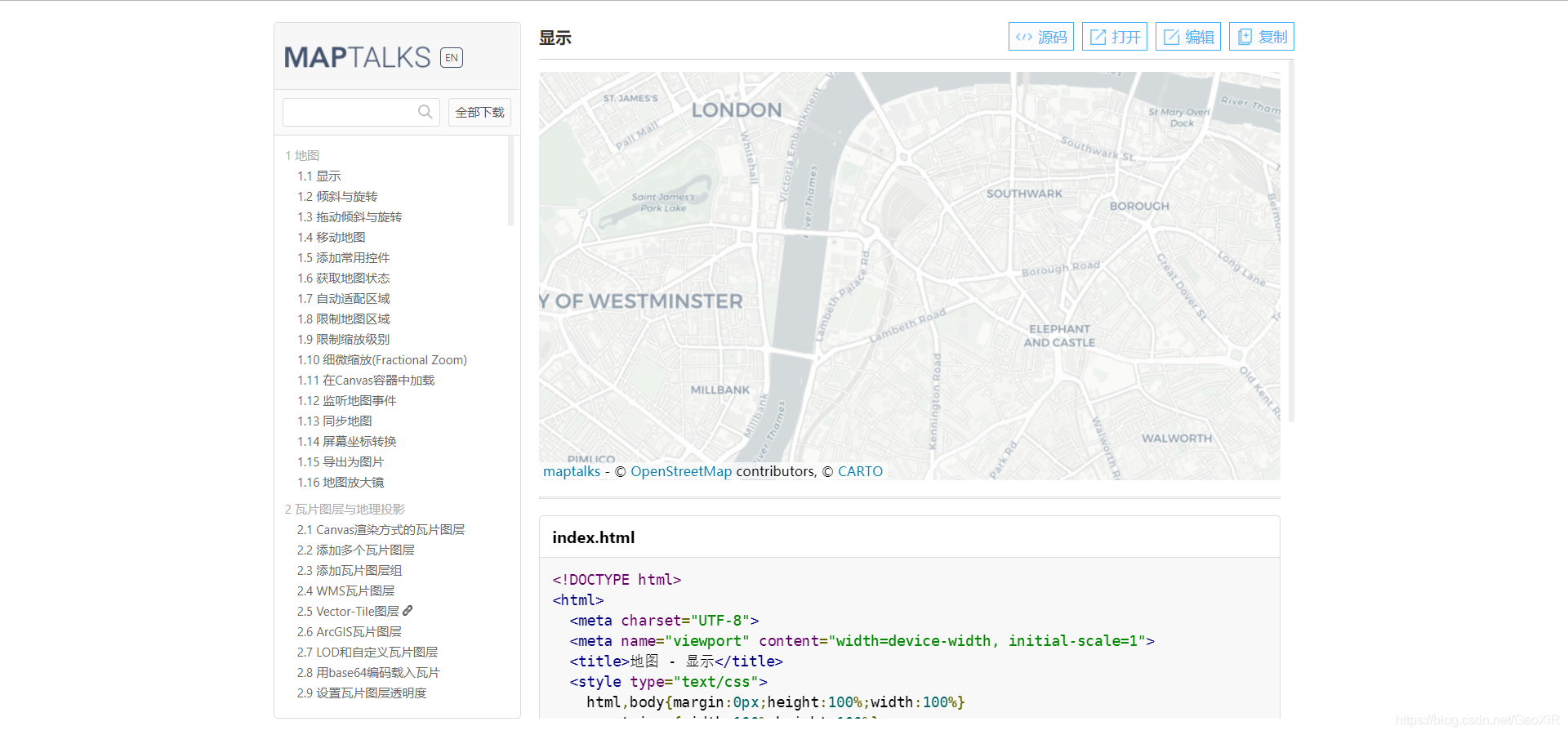Viewport: 1568px width, 735px height.
Task: Open the OpenStreetMap attribution link
Action: [681, 471]
